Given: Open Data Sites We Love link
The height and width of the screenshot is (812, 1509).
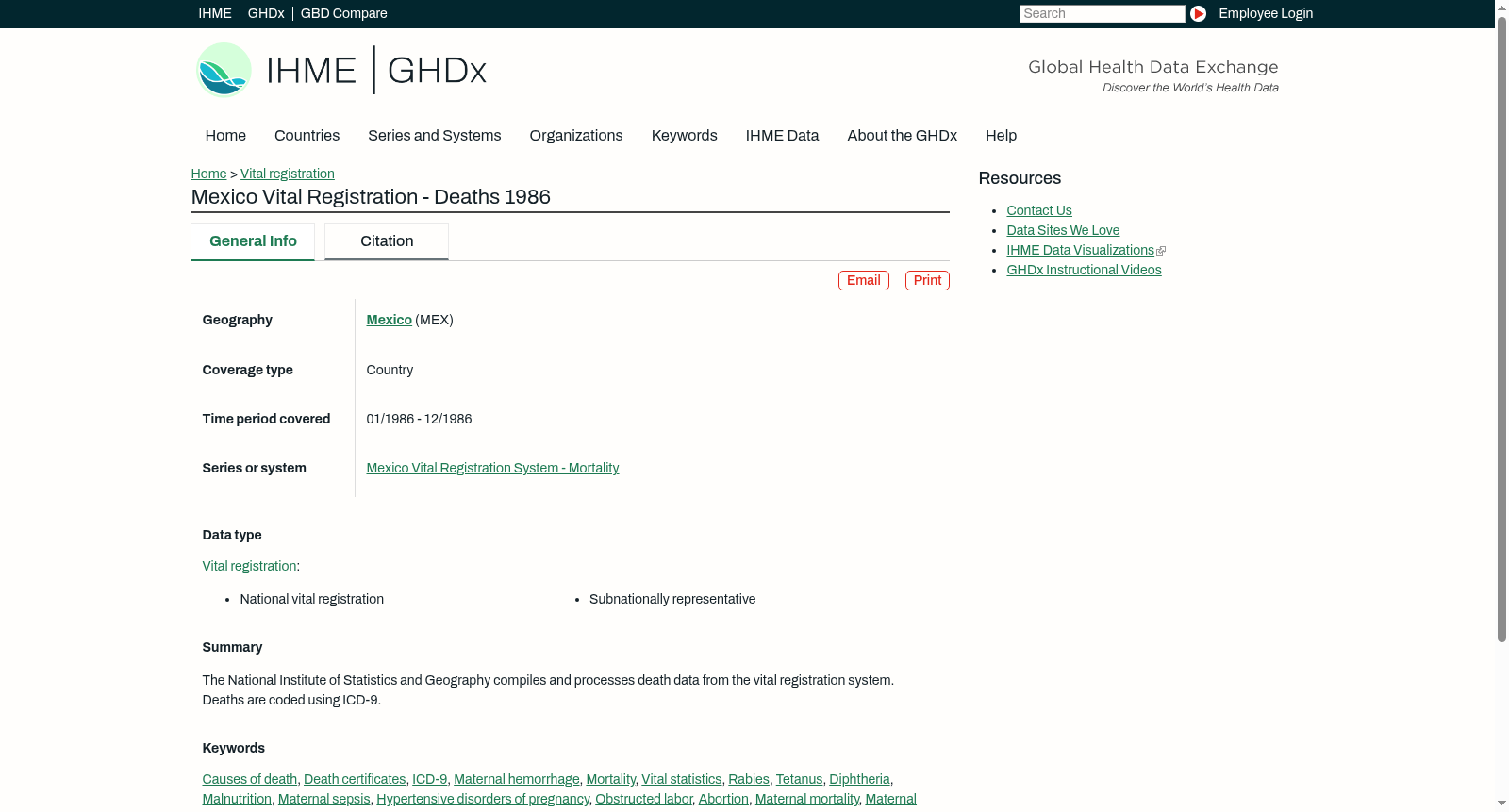Looking at the screenshot, I should click(1063, 230).
